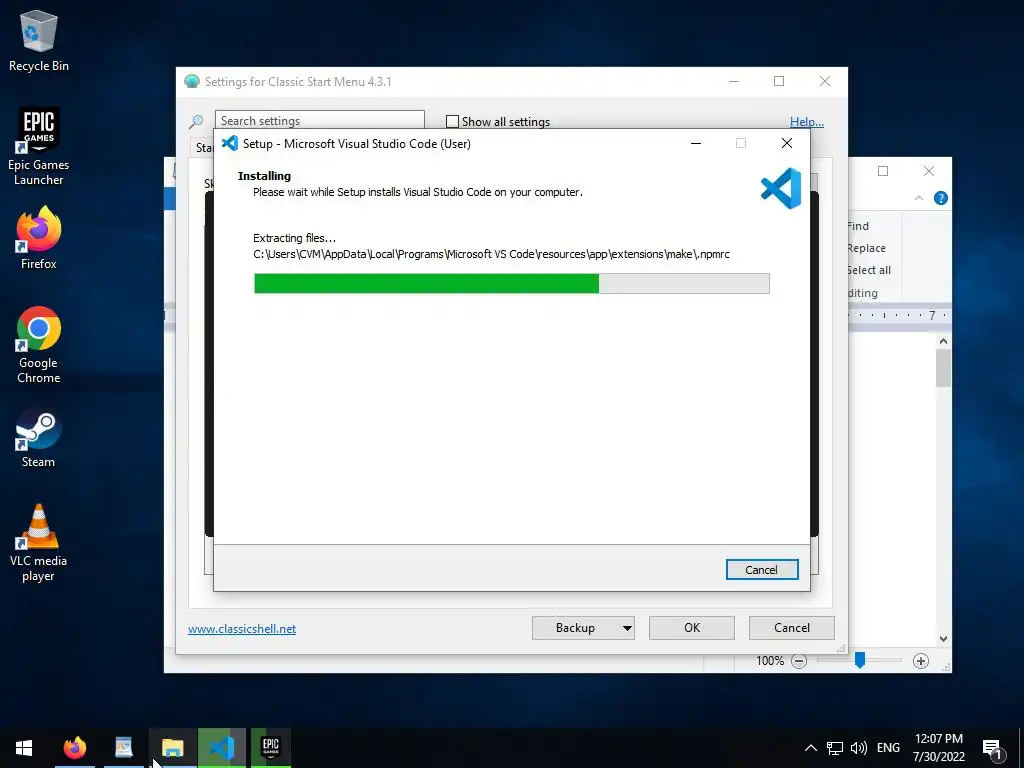Image resolution: width=1024 pixels, height=768 pixels.
Task: Open the Backup dropdown button
Action: click(x=583, y=628)
